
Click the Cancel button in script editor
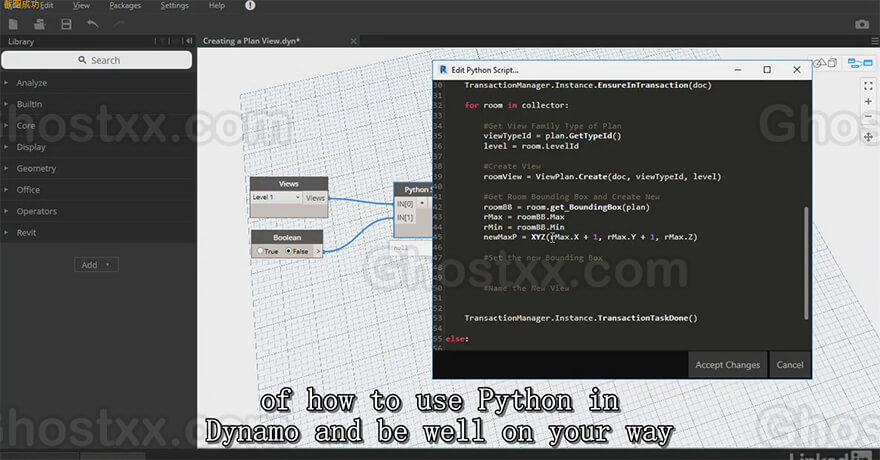click(790, 365)
